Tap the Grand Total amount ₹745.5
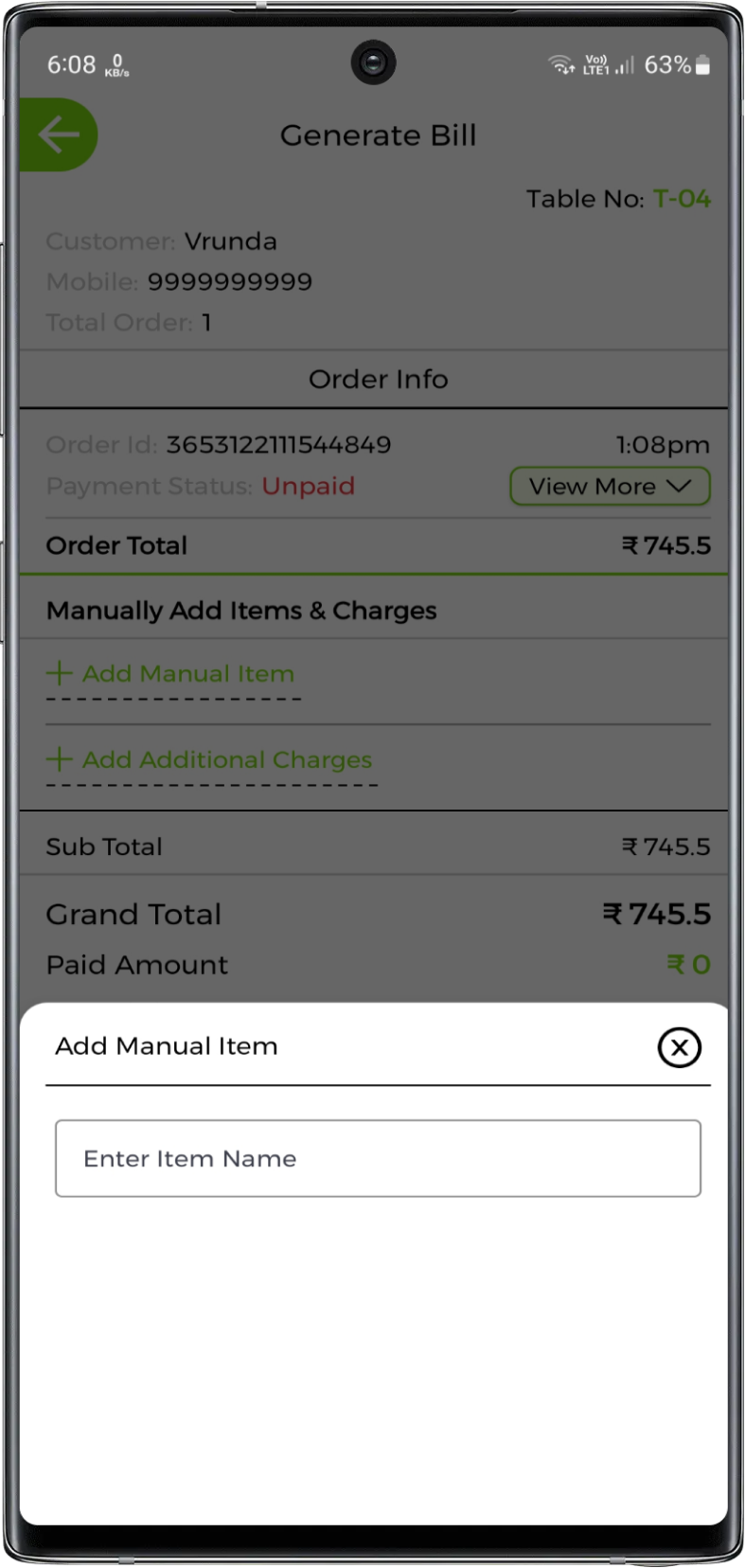Viewport: 746px width, 1568px height. (x=657, y=915)
